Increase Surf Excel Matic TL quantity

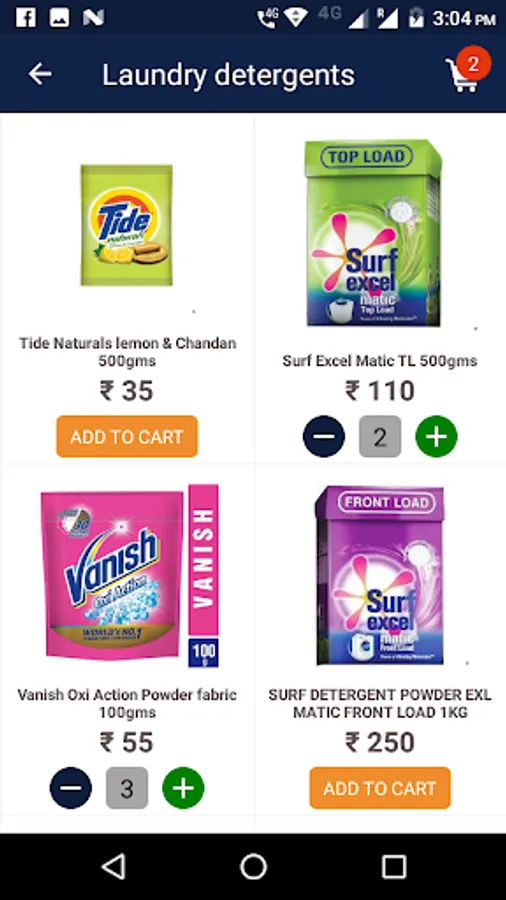[x=437, y=437]
